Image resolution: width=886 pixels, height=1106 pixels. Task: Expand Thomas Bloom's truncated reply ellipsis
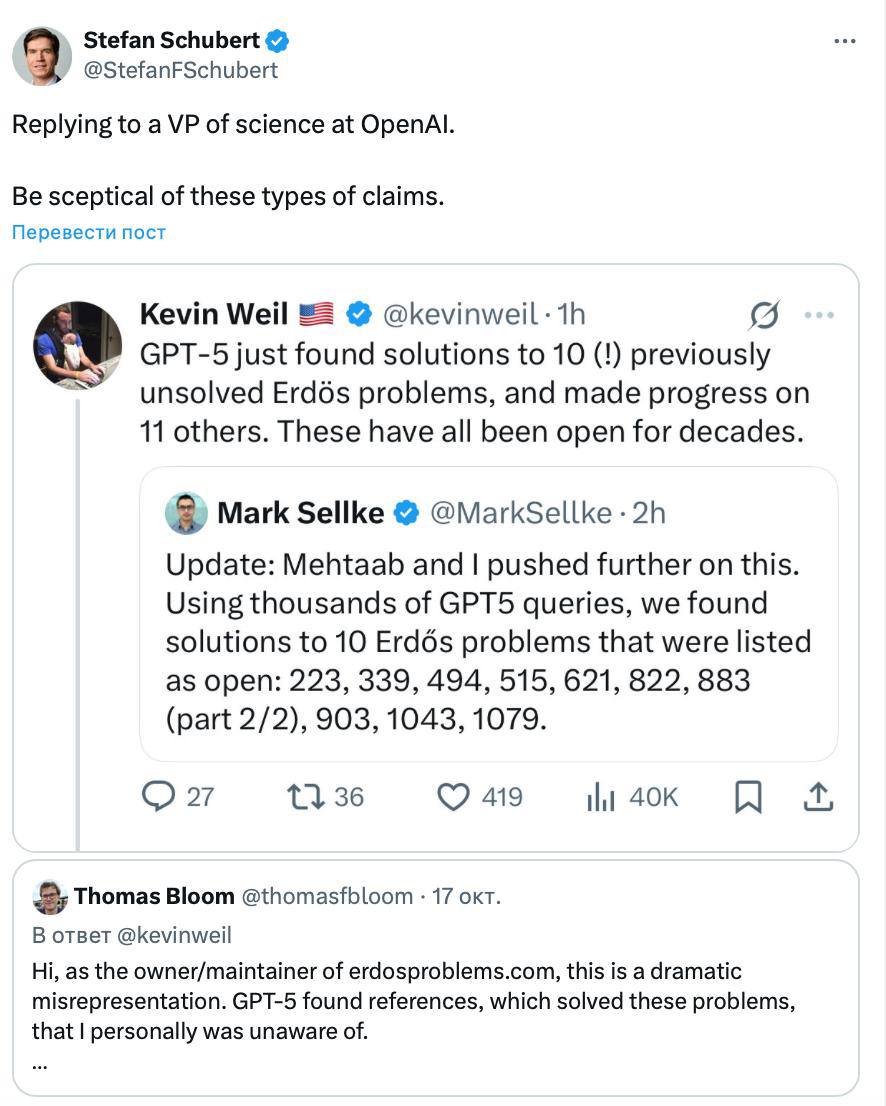[x=39, y=1064]
